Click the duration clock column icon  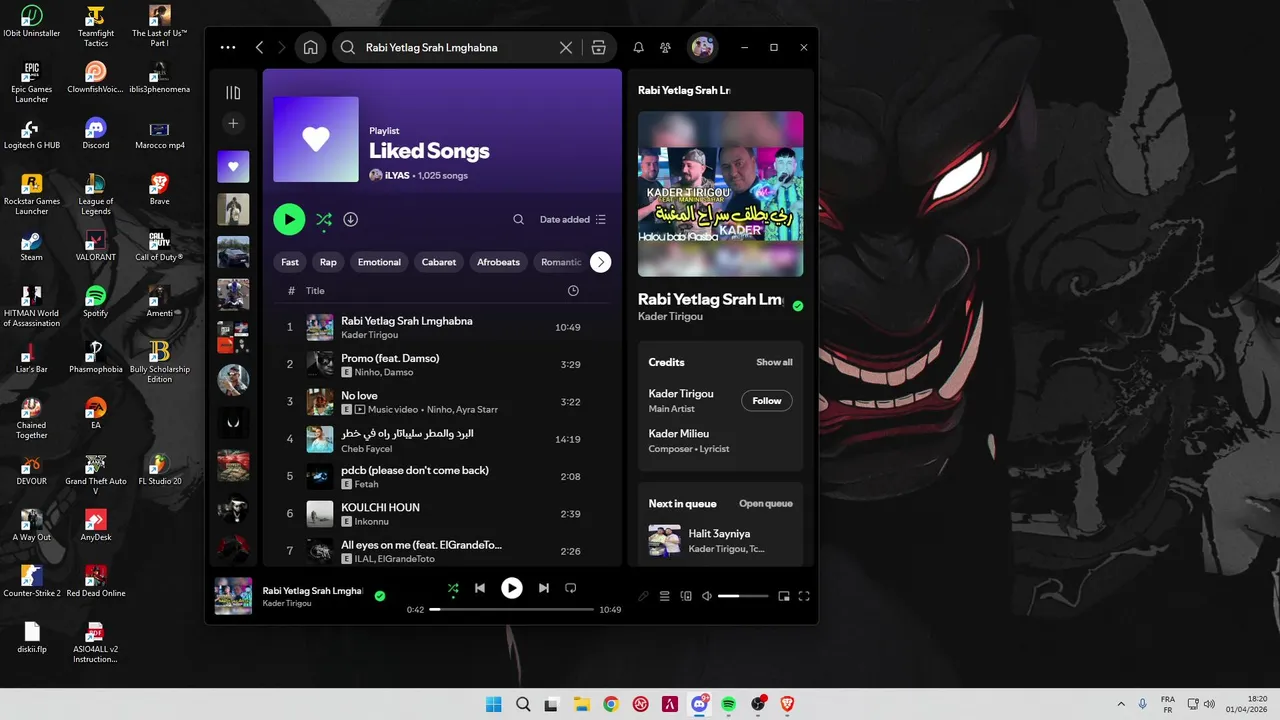573,291
